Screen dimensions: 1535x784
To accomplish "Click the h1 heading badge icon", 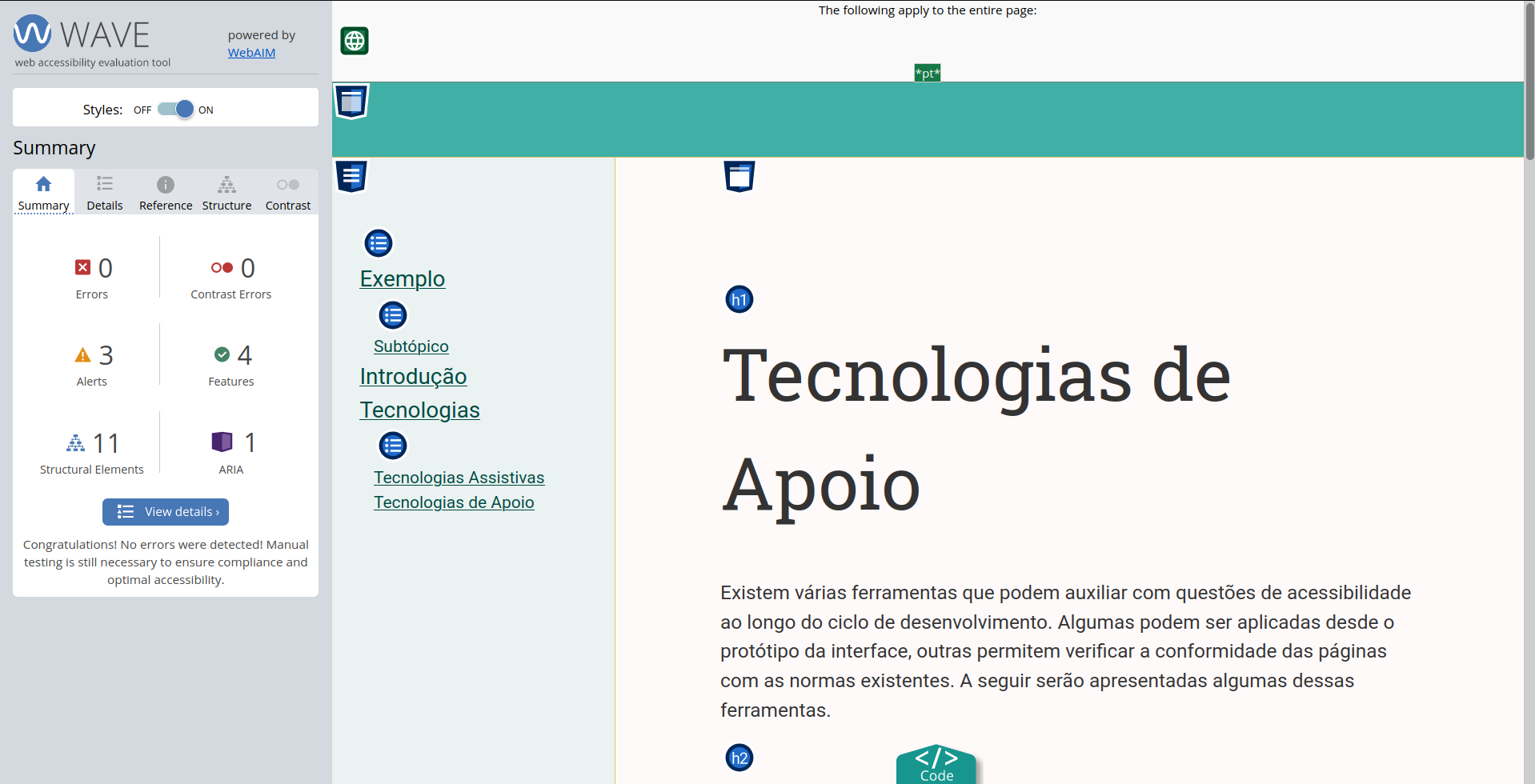I will (739, 300).
